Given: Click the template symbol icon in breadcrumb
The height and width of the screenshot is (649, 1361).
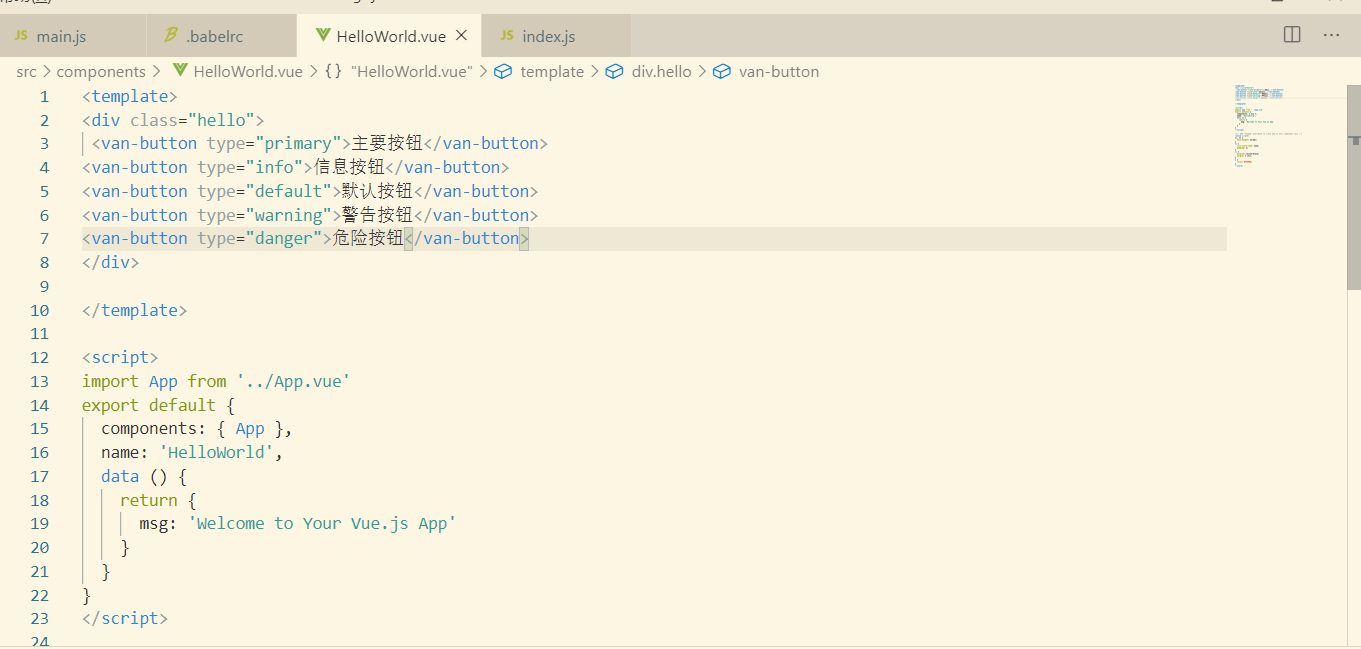Looking at the screenshot, I should click(x=504, y=72).
